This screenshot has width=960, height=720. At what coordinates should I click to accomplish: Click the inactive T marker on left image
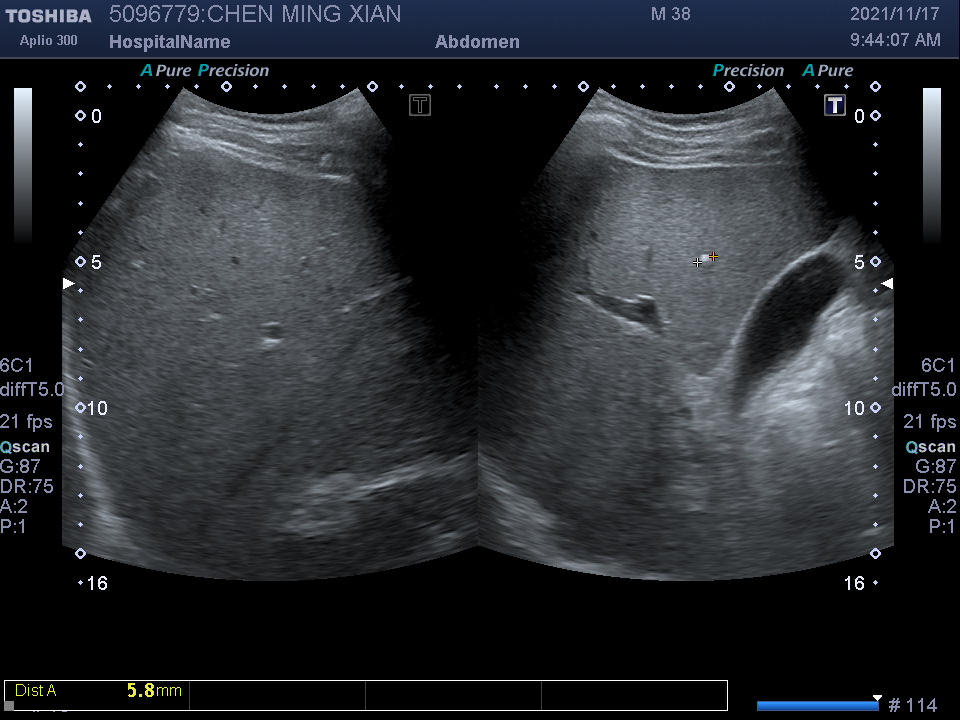click(420, 105)
